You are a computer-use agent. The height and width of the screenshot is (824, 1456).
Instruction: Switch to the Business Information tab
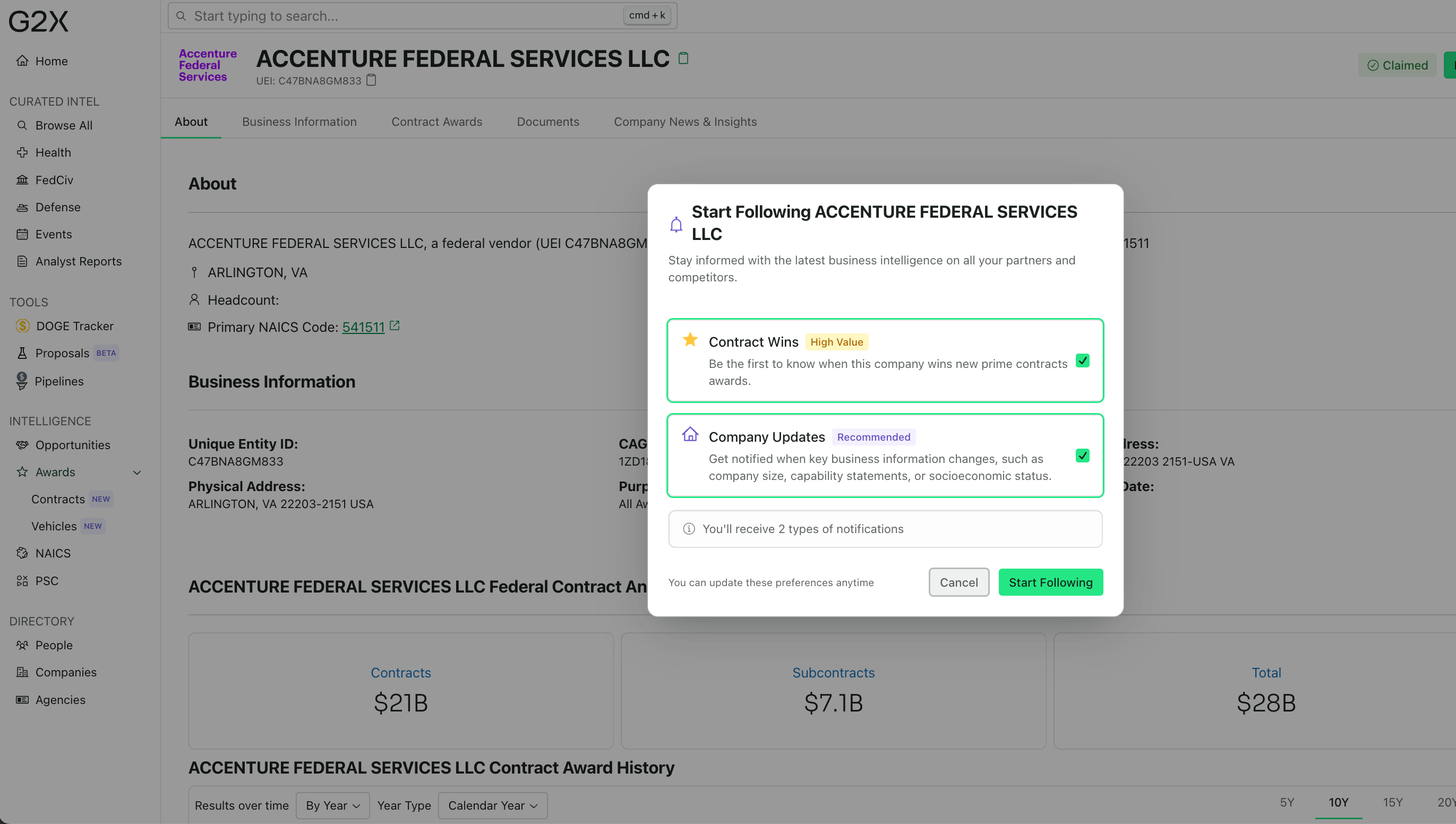[x=299, y=122]
